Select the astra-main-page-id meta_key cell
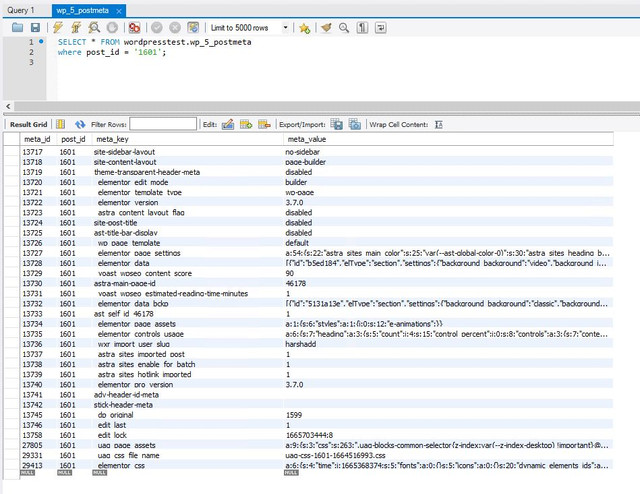The width and height of the screenshot is (640, 494). [187, 283]
